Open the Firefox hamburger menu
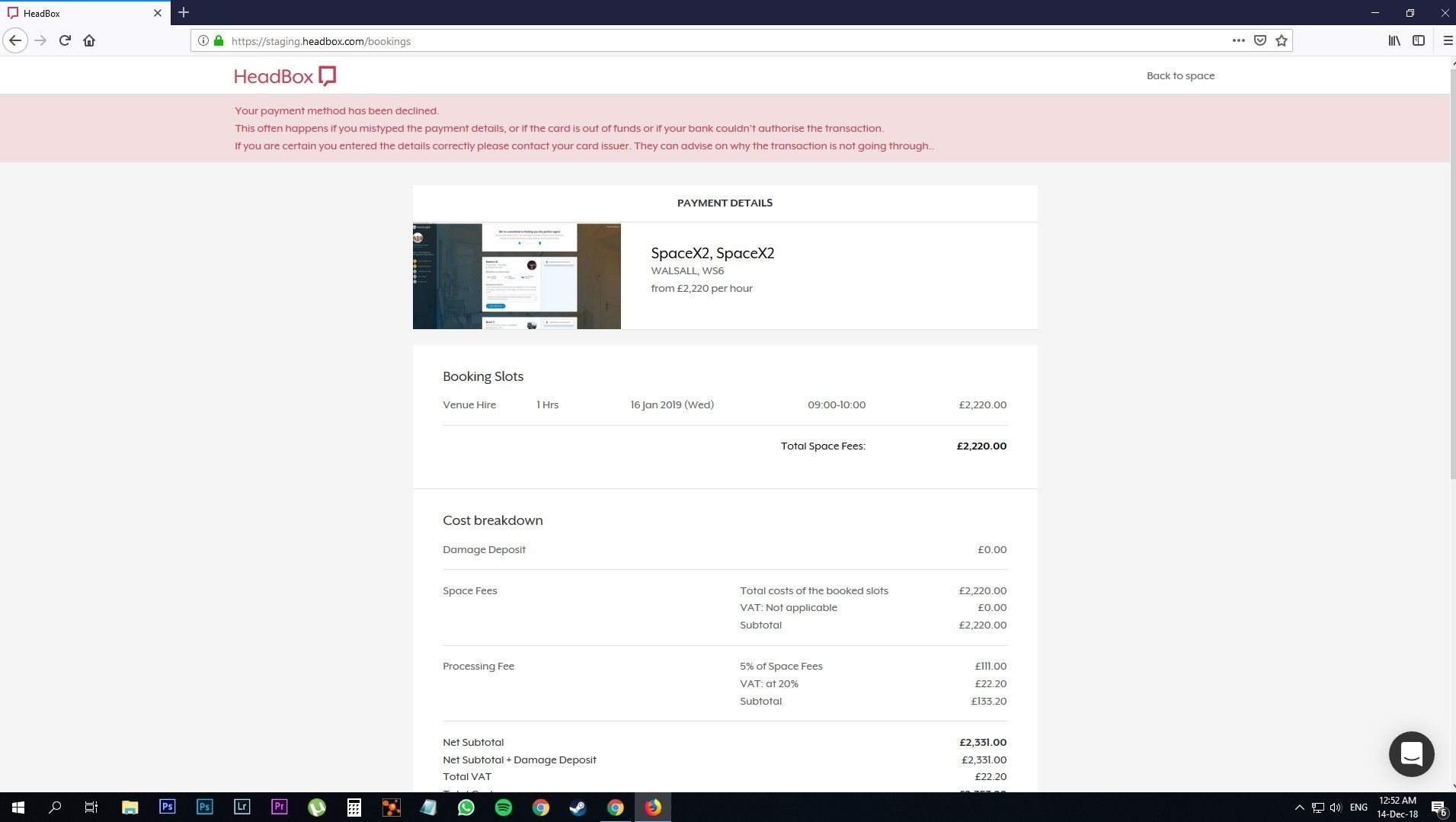Screen dimensions: 1456x822 1448,41
